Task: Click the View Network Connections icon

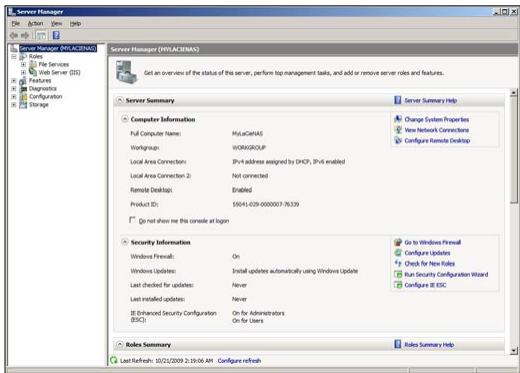Action: point(398,130)
